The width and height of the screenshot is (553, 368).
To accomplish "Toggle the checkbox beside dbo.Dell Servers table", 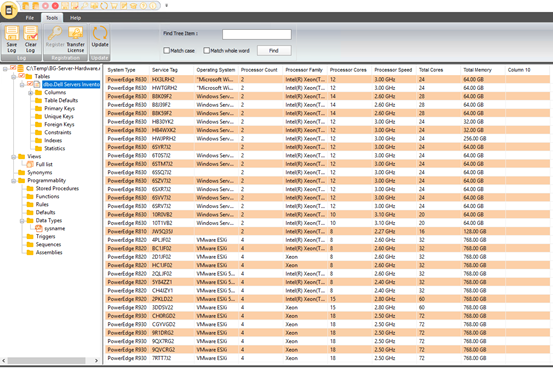I will (x=30, y=84).
